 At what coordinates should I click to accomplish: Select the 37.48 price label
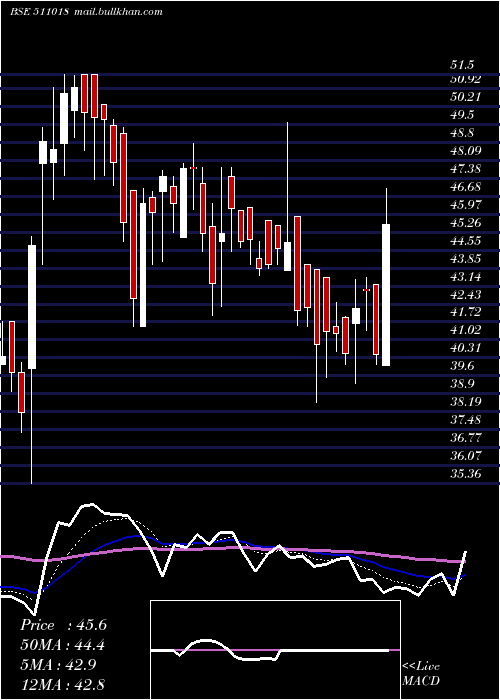coord(466,419)
